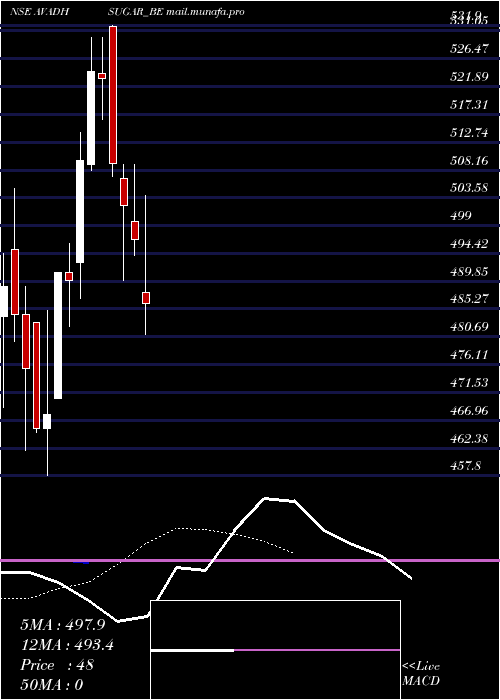Select the 503.58 price axis label

point(469,188)
